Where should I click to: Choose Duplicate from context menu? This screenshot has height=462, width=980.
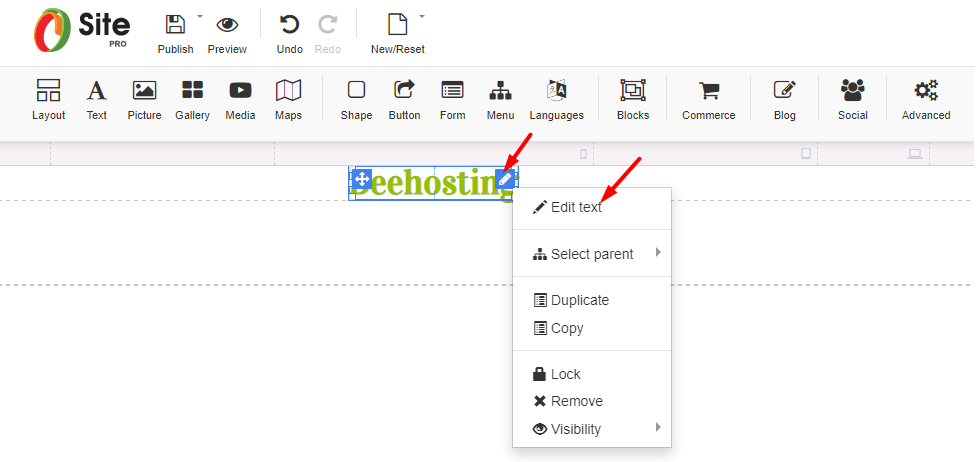[x=592, y=300]
